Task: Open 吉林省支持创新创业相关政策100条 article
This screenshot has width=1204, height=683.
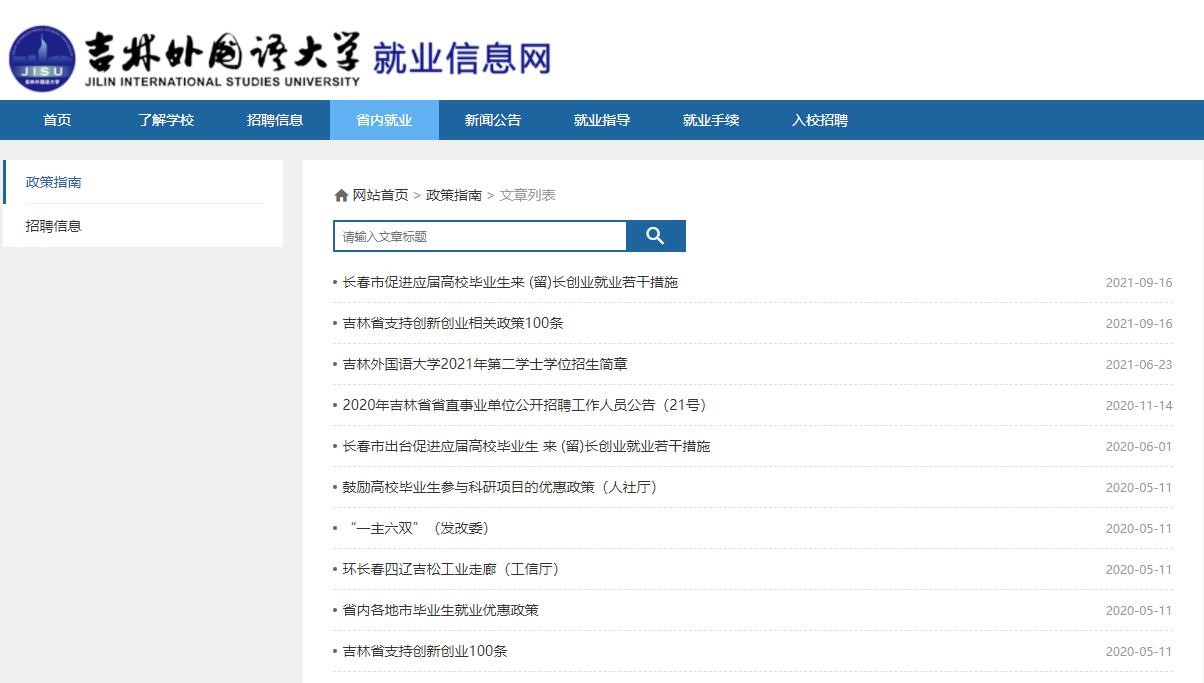Action: point(453,323)
